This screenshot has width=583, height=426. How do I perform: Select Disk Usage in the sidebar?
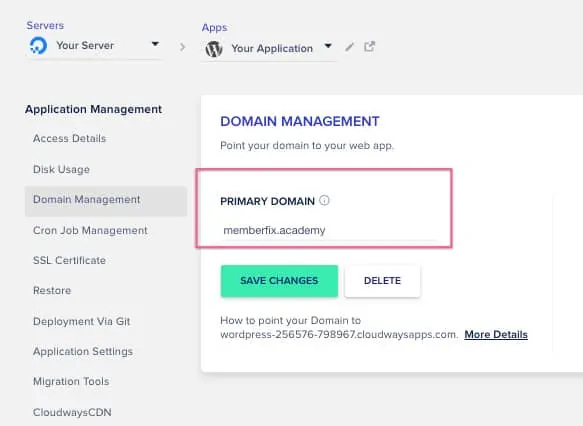click(61, 170)
